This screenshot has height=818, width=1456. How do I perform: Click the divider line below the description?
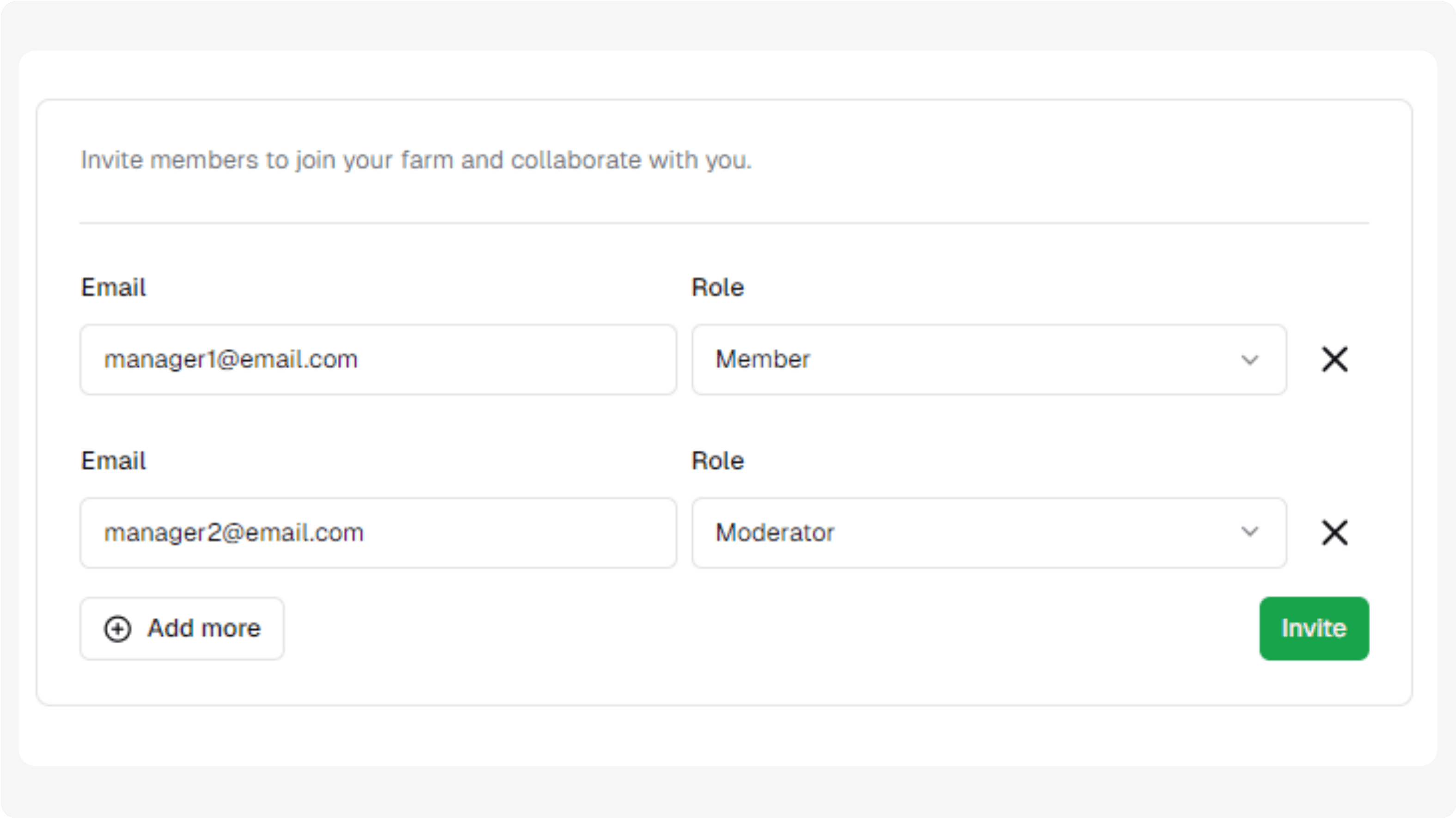tap(724, 223)
